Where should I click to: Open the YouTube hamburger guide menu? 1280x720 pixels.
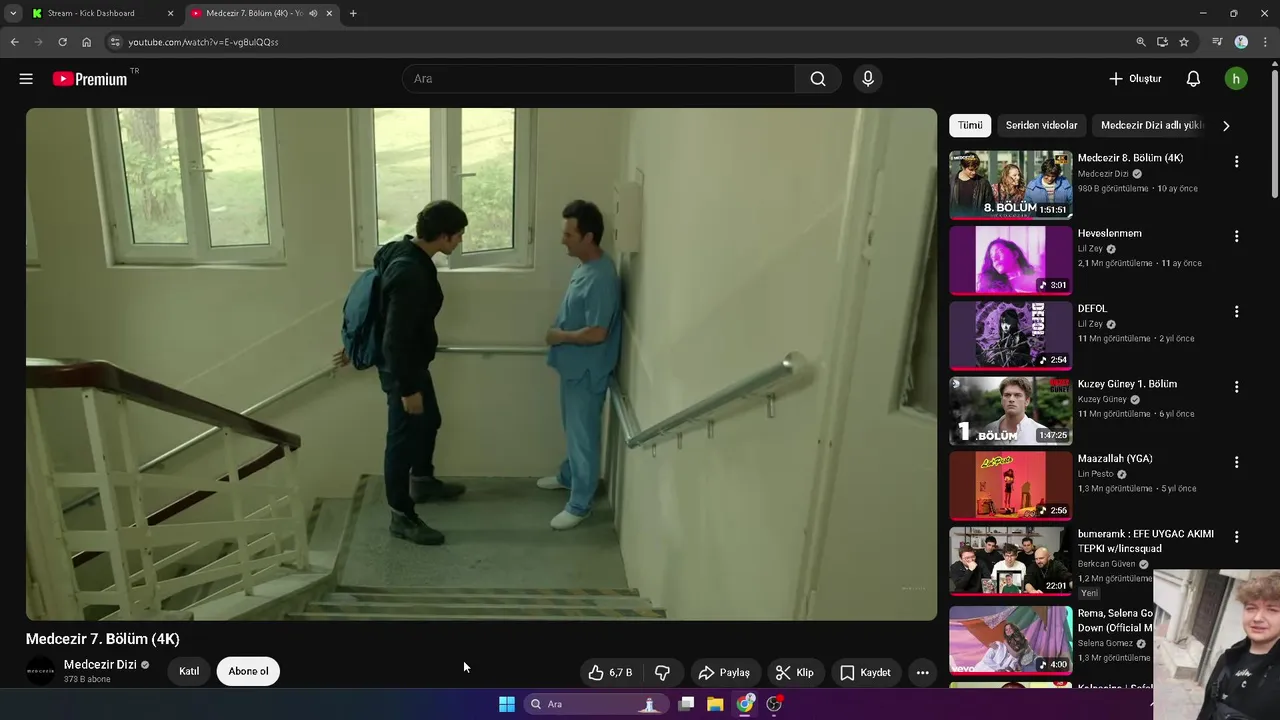coord(26,79)
